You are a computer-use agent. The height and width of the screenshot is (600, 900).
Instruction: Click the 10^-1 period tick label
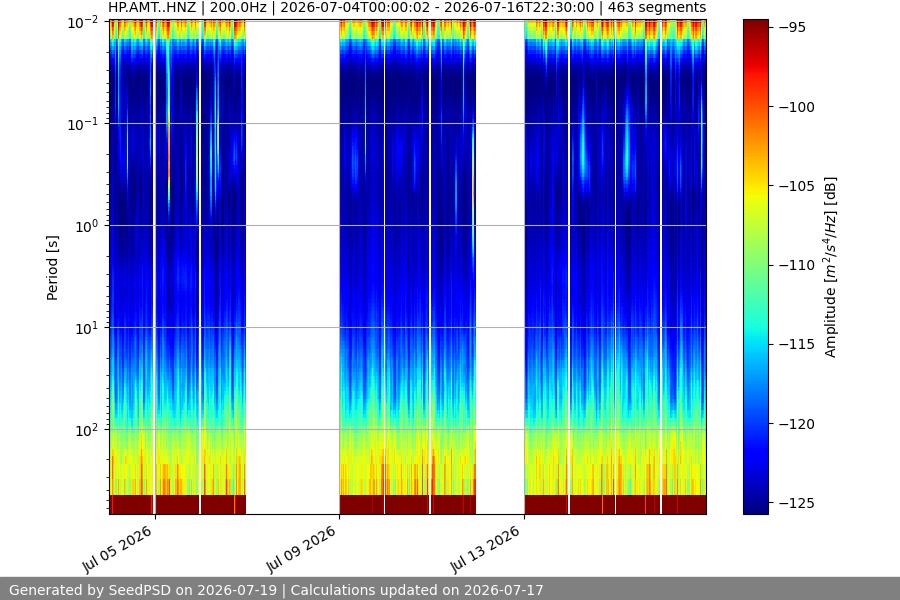[83, 125]
